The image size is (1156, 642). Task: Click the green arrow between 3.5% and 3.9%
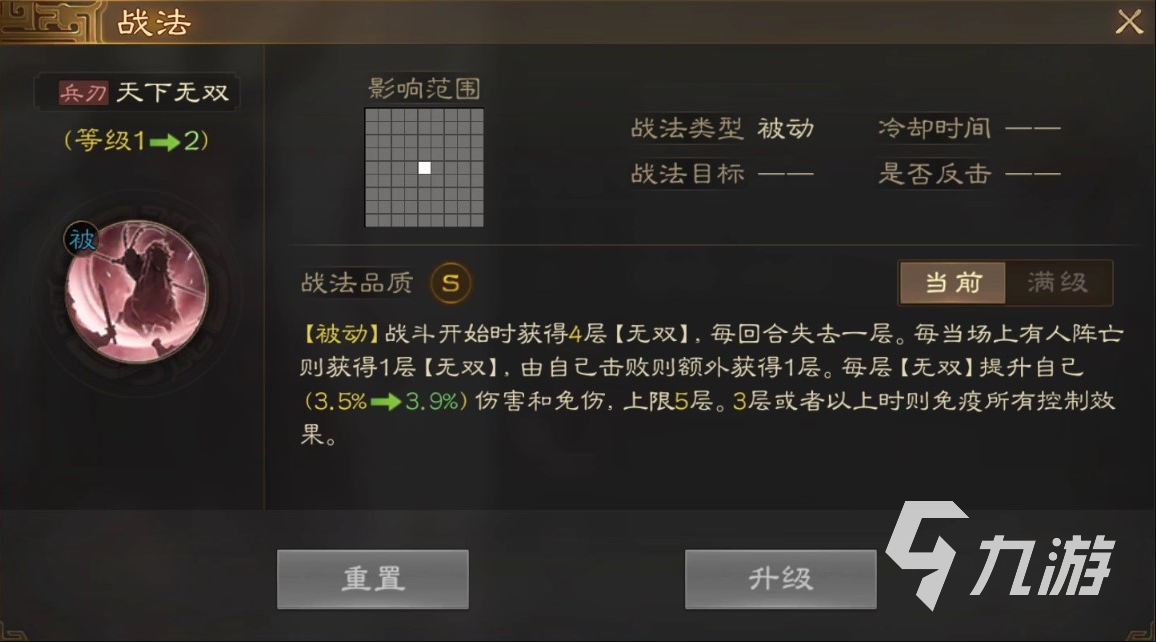tap(386, 402)
